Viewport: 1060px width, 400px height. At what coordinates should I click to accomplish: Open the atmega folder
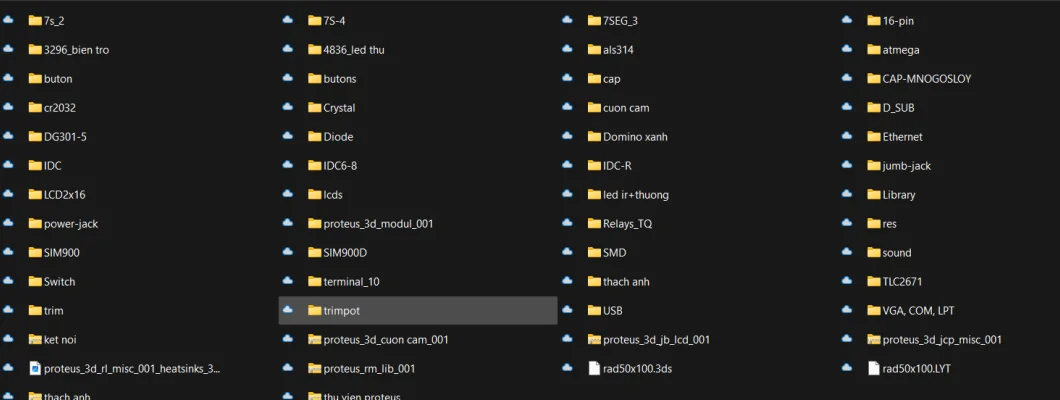tap(900, 49)
